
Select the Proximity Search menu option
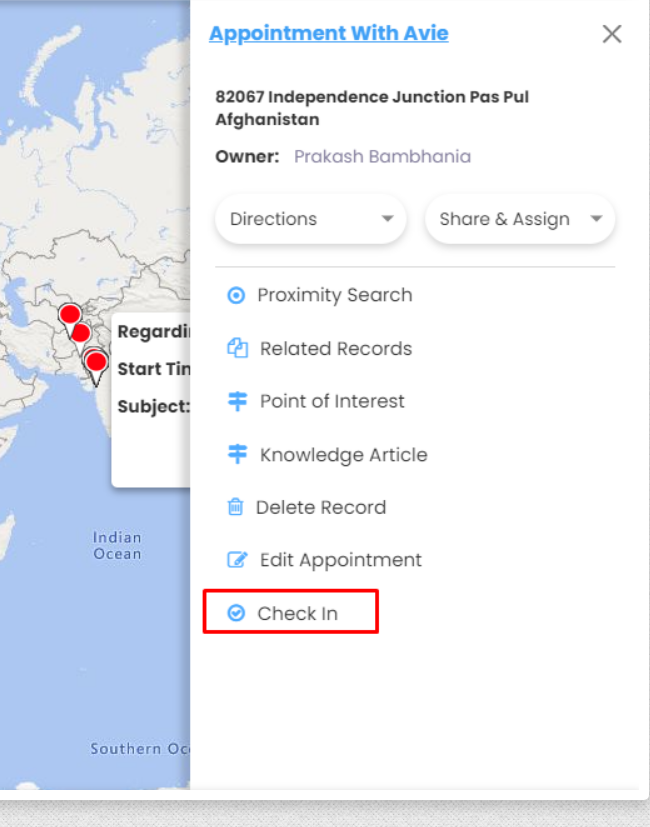coord(334,296)
